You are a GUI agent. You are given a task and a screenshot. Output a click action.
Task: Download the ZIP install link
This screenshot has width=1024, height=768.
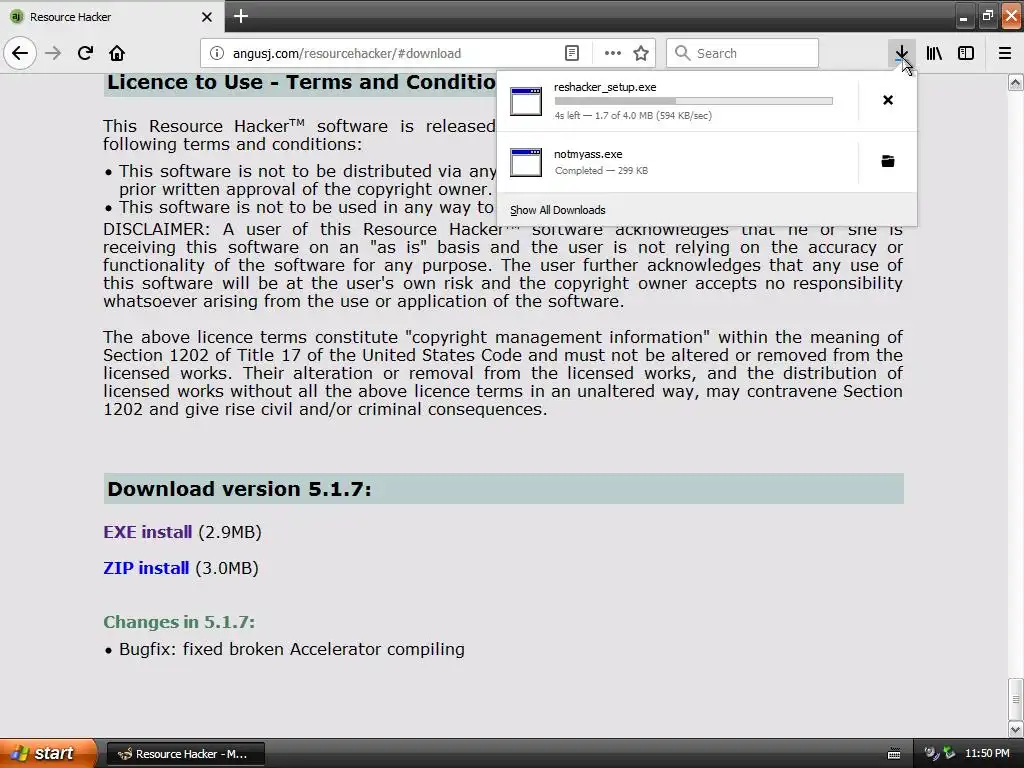[146, 568]
